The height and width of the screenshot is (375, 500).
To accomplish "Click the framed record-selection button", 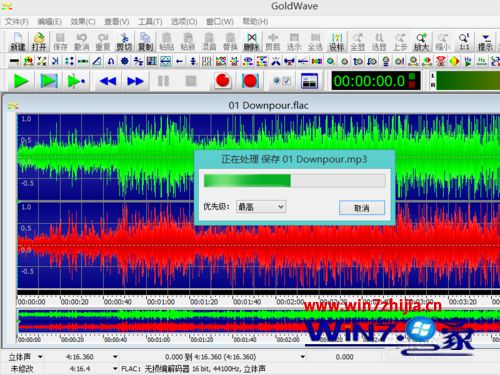I will [250, 81].
